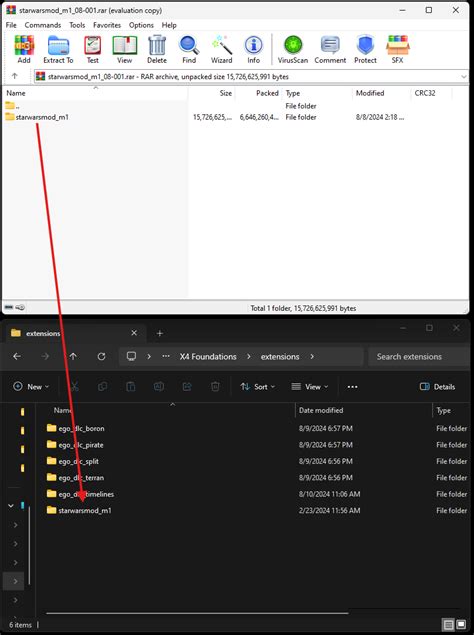This screenshot has height=635, width=474.
Task: Add a new Explorer tab
Action: click(x=160, y=333)
